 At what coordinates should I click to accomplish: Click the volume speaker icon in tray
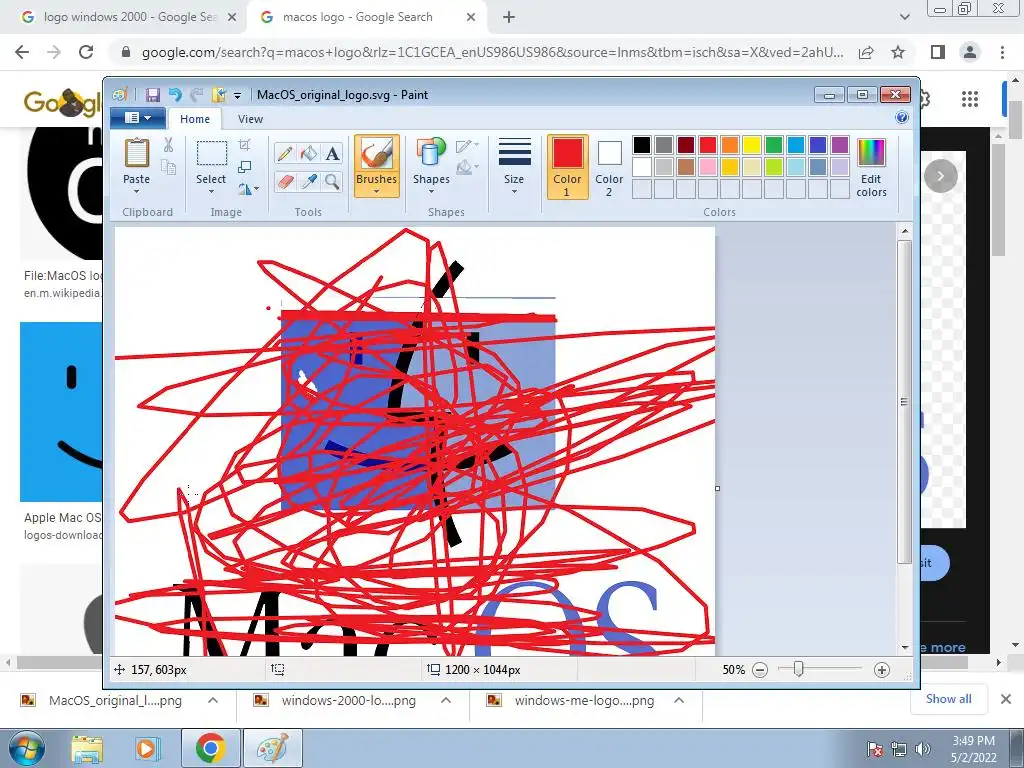coord(923,749)
